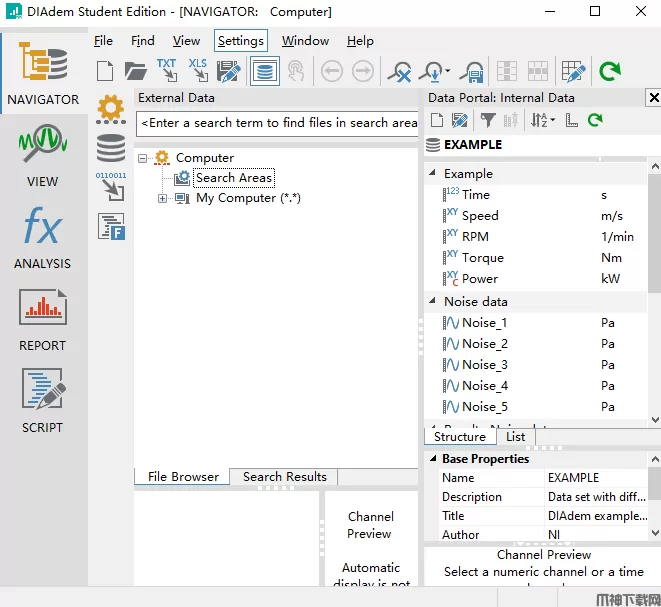Open the SCRIPT panel
Screen dimensions: 661x607
click(43, 402)
